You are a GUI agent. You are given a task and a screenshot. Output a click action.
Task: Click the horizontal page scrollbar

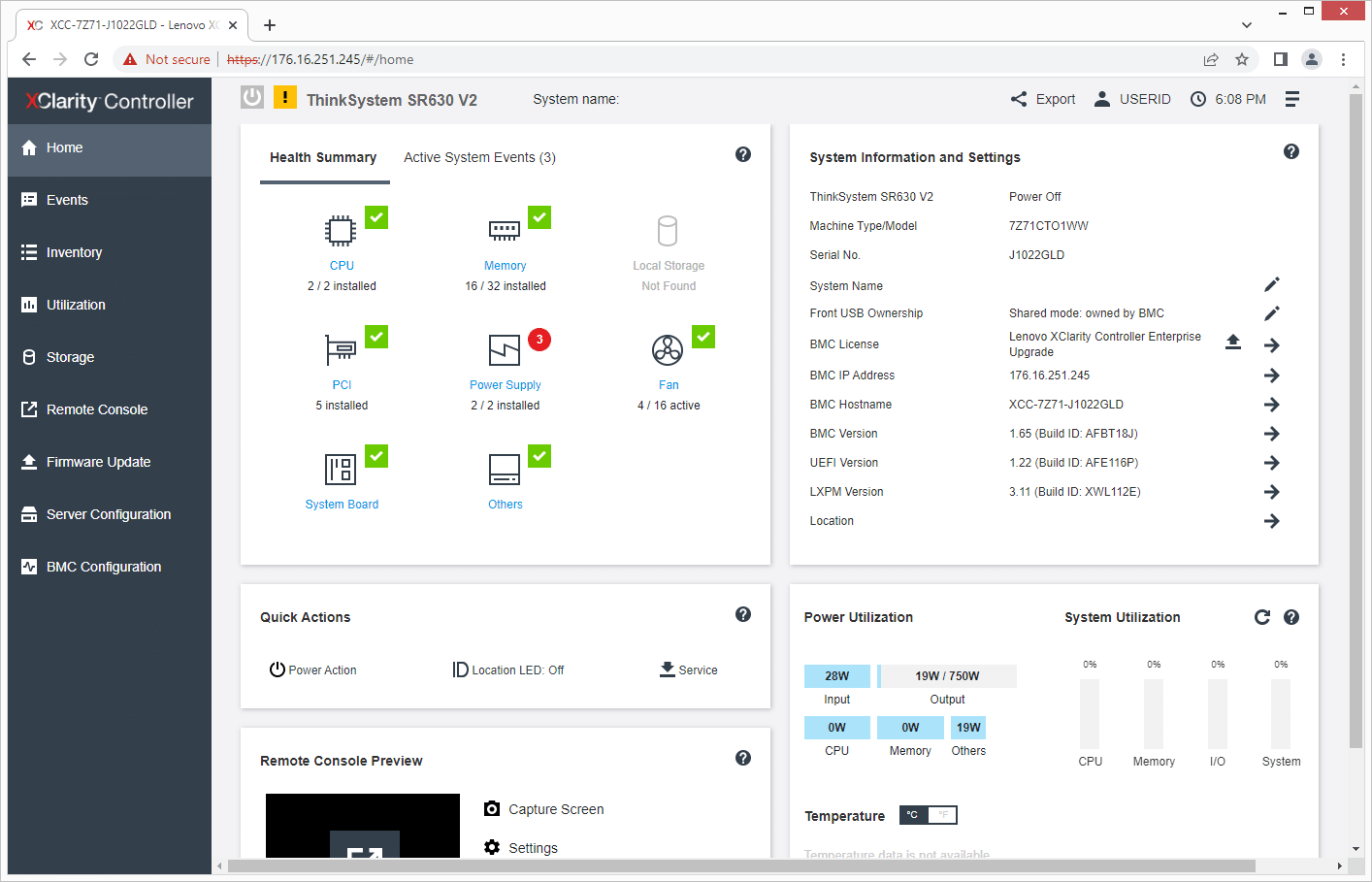coord(741,866)
